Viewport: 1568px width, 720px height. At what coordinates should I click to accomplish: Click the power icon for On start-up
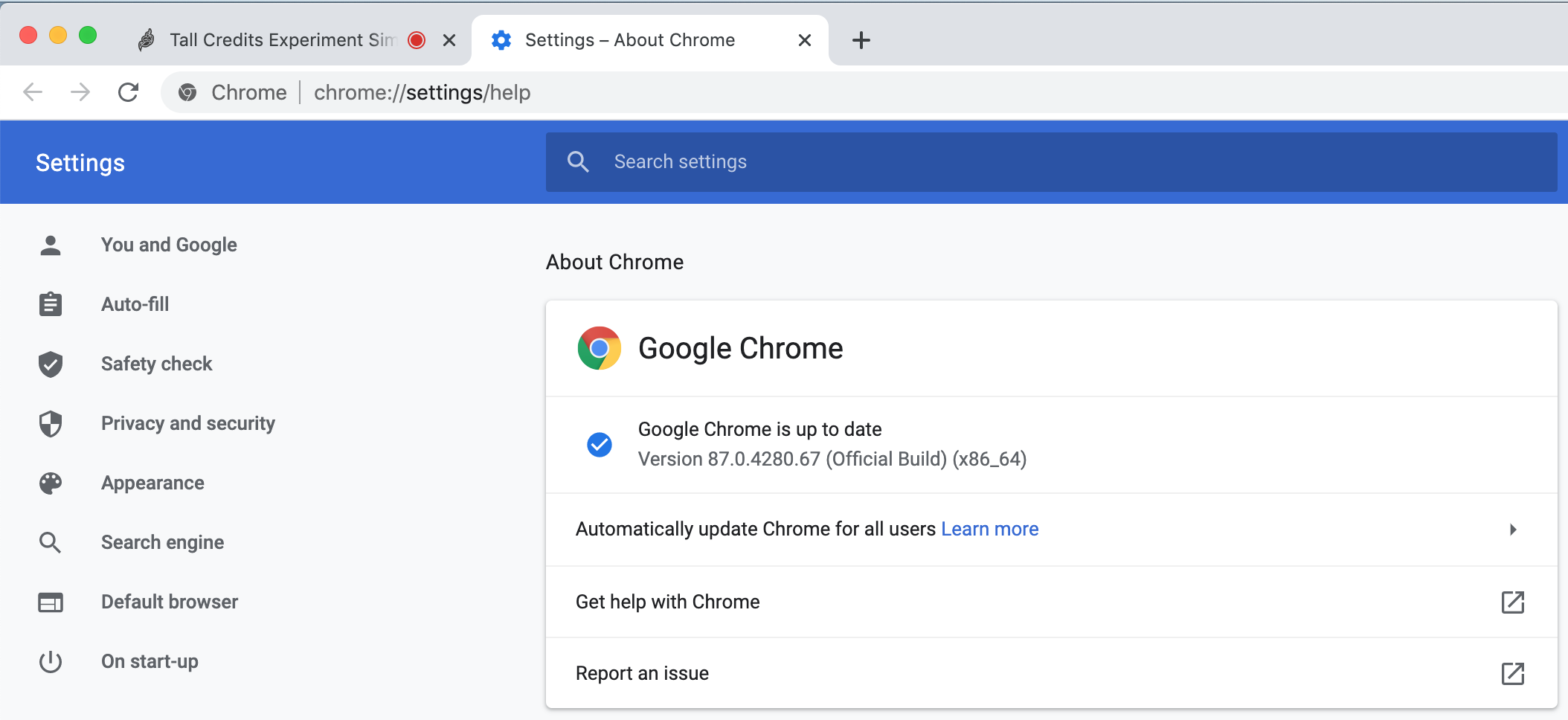[51, 661]
